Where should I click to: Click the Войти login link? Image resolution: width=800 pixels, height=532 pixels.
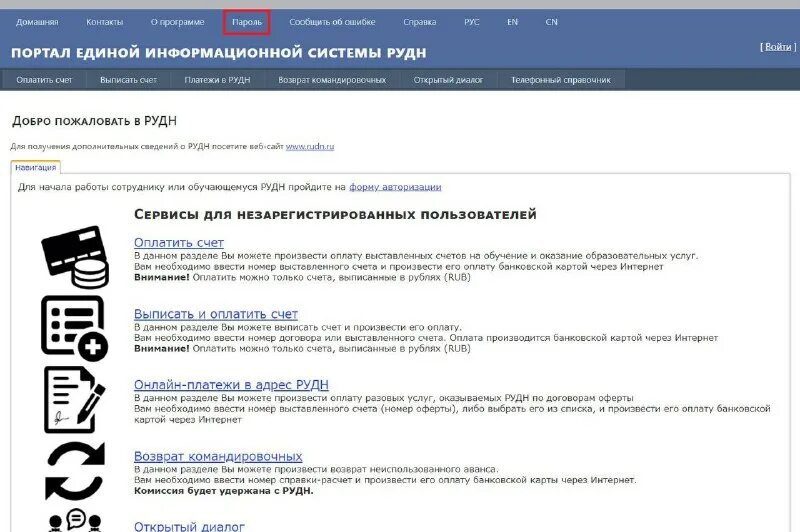(778, 46)
